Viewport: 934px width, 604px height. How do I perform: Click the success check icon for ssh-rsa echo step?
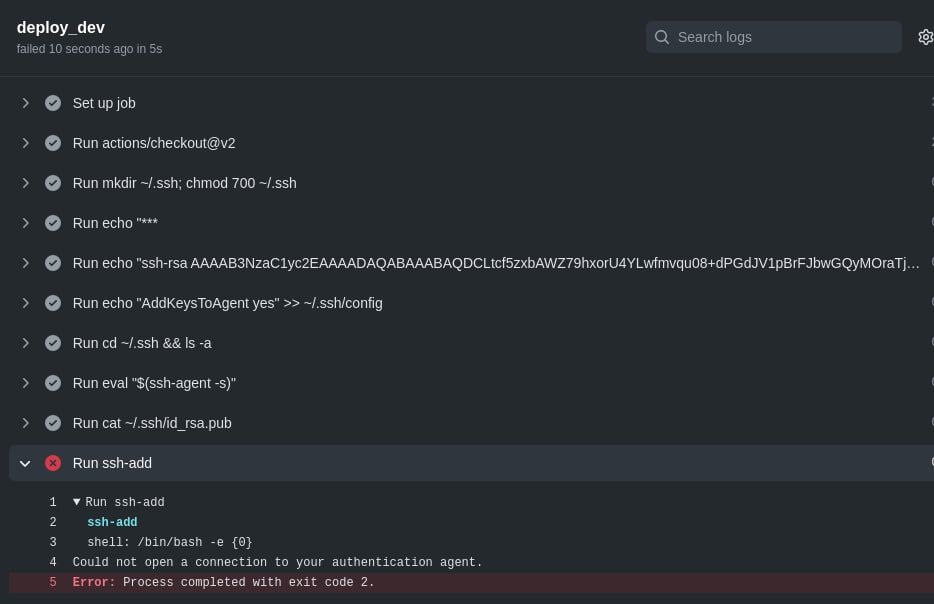coord(53,263)
